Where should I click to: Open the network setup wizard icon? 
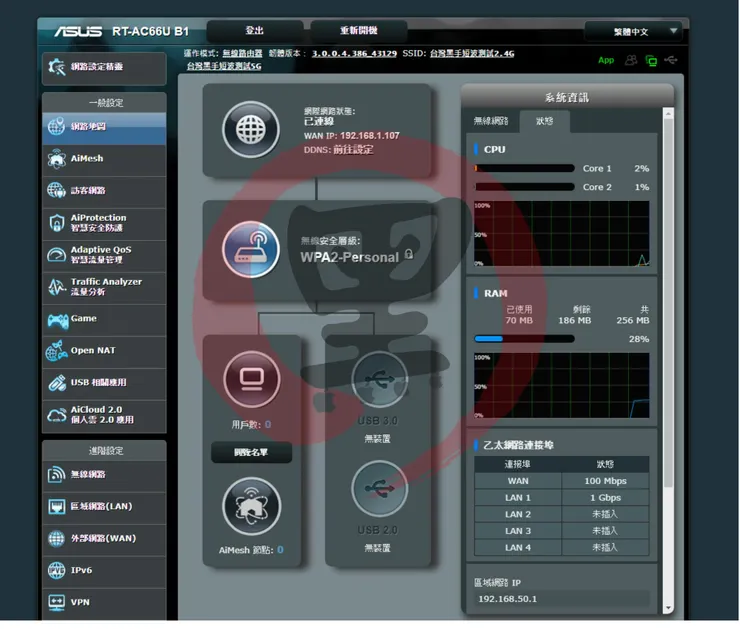point(57,67)
